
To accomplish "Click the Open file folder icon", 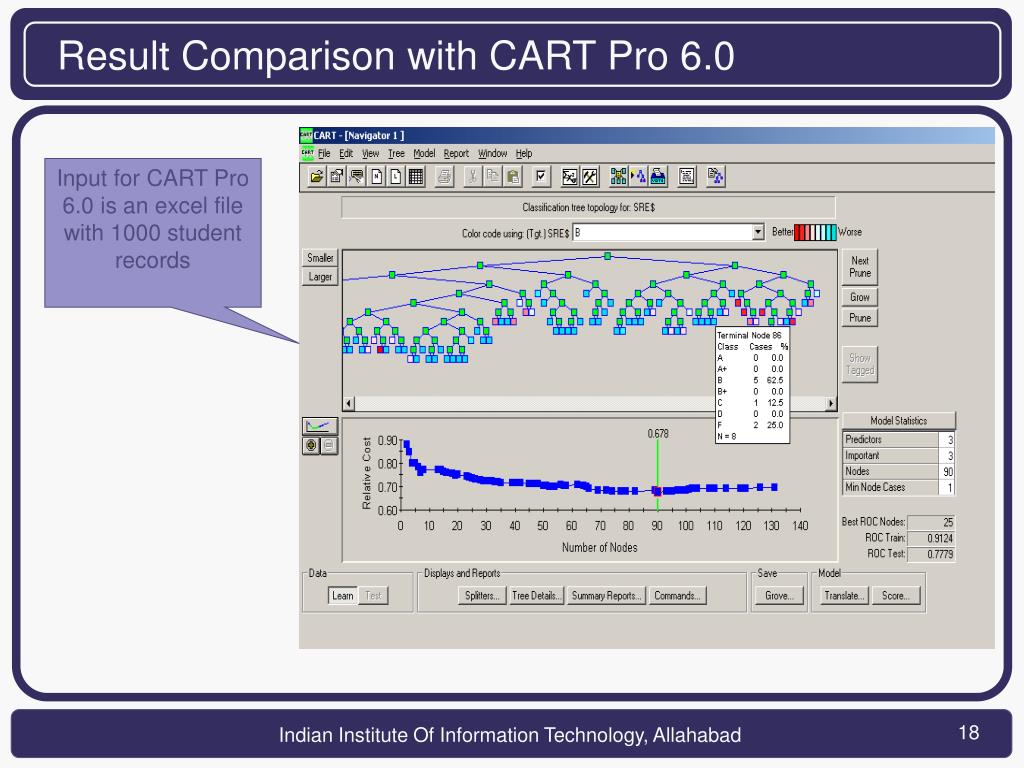I will pos(317,176).
